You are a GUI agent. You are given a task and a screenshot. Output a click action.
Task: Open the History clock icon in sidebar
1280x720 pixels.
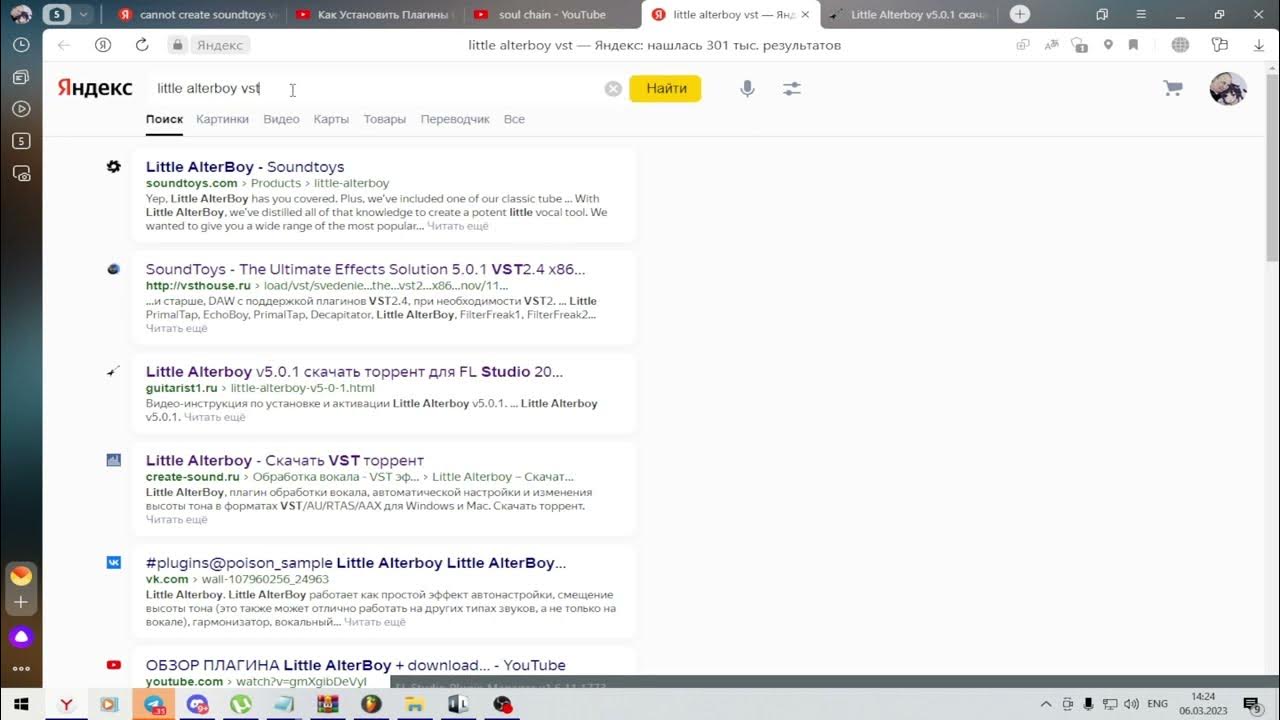[21, 45]
